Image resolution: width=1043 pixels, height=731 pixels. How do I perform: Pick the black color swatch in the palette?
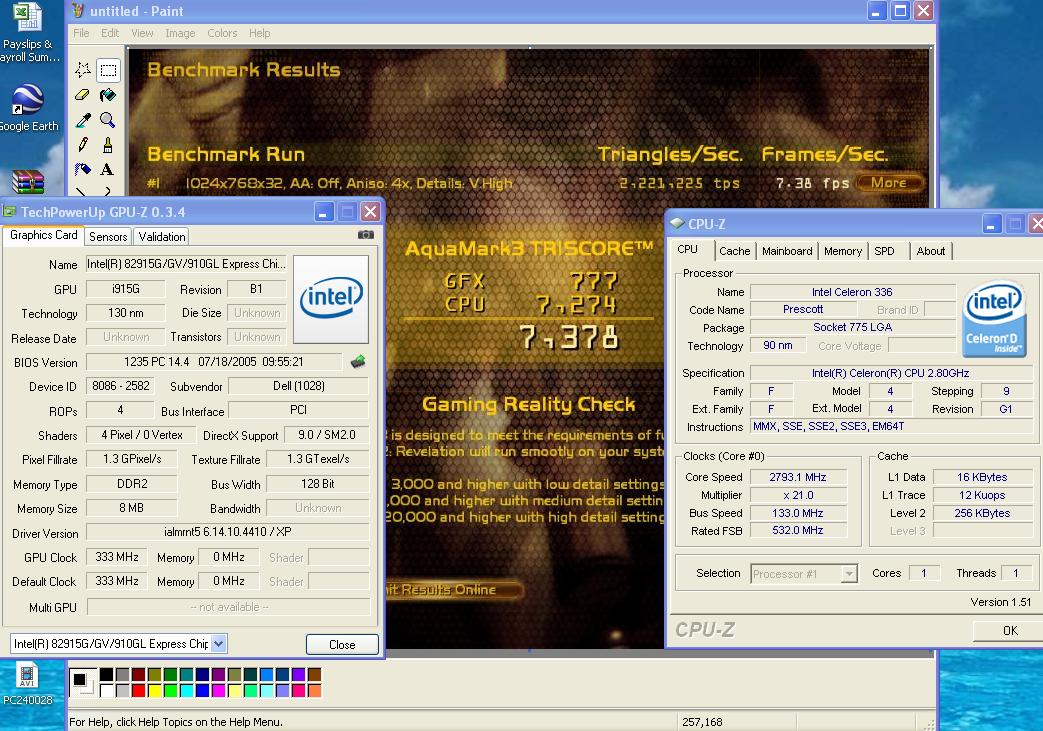click(106, 675)
